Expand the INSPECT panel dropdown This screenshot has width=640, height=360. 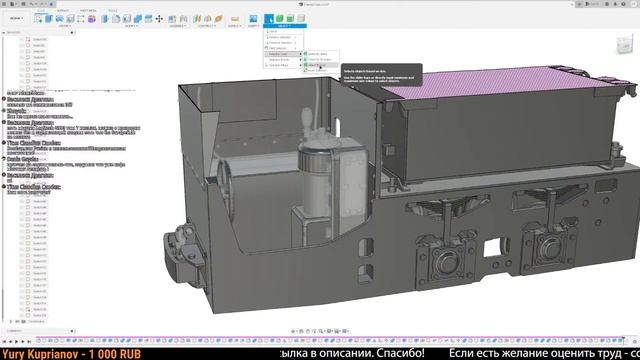(x=234, y=26)
